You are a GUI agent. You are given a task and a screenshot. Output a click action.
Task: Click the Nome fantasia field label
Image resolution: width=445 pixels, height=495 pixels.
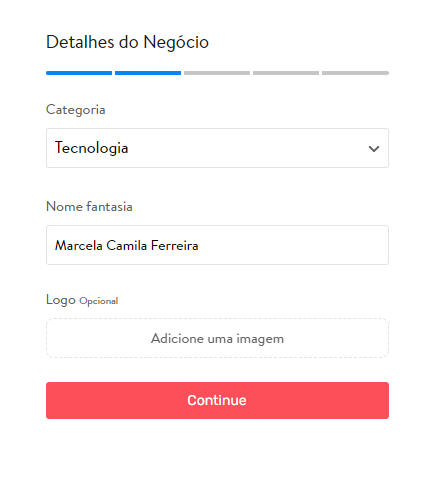click(x=89, y=207)
